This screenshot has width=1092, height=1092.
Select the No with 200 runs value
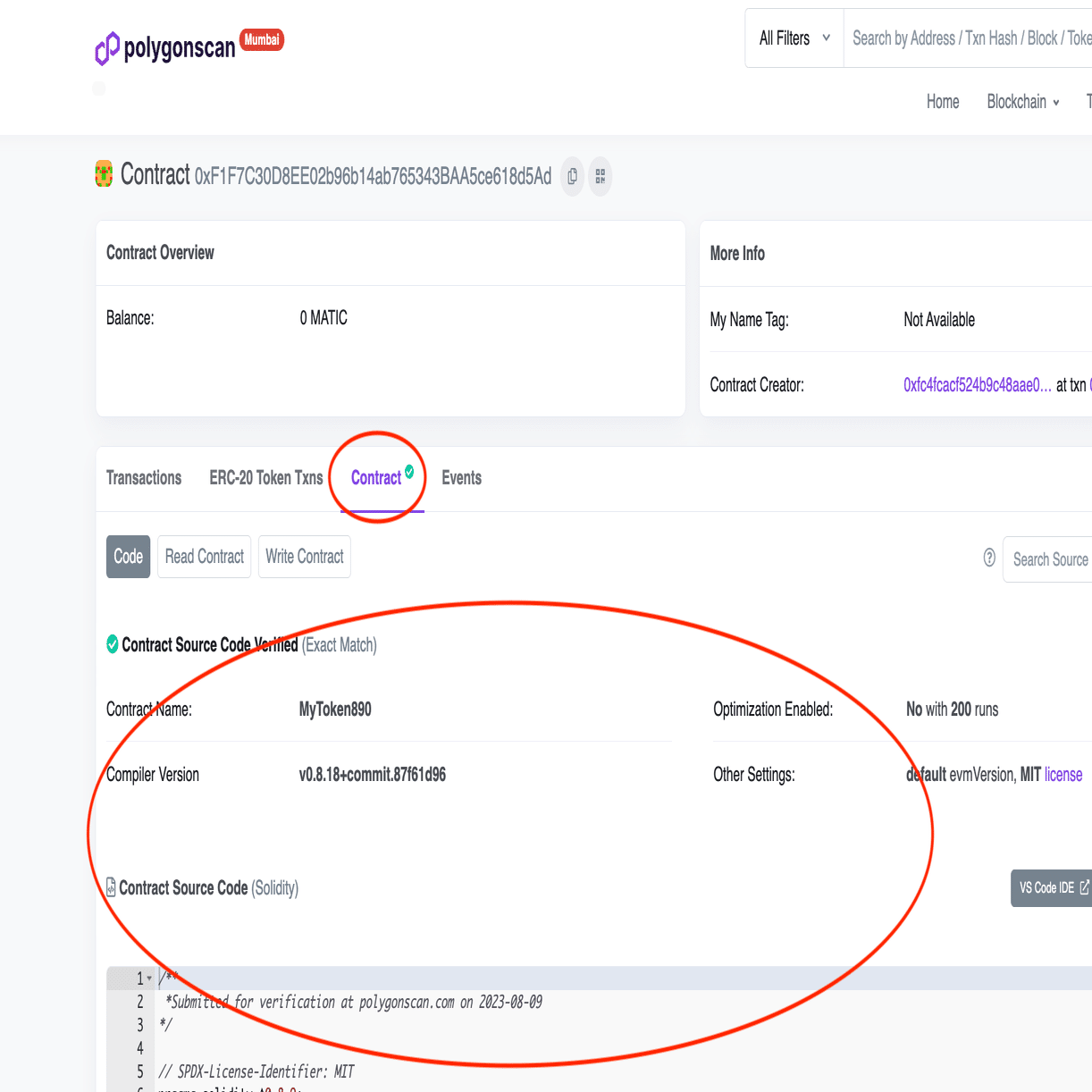[x=953, y=710]
